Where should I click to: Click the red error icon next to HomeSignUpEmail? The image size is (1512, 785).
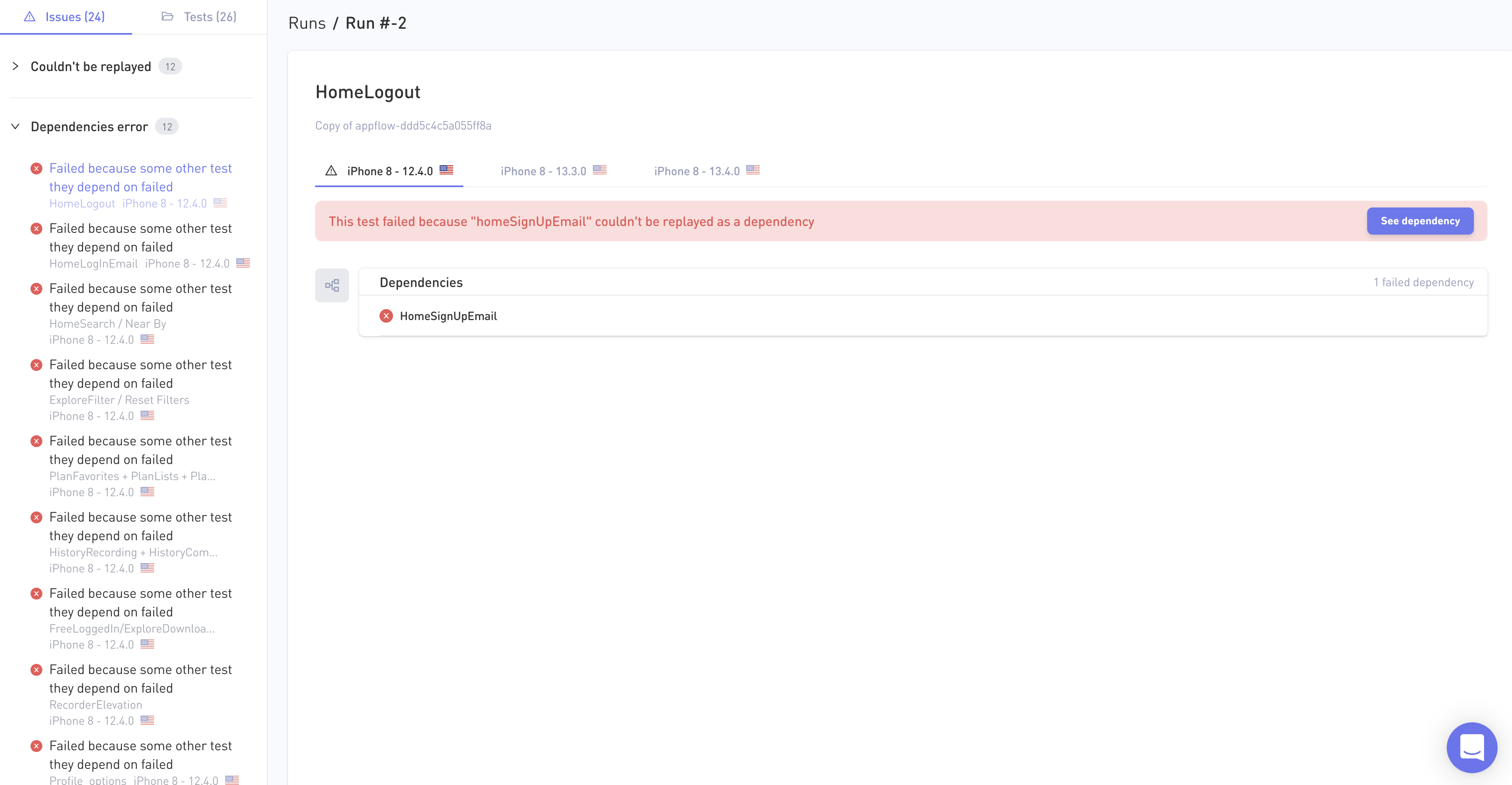coord(386,316)
